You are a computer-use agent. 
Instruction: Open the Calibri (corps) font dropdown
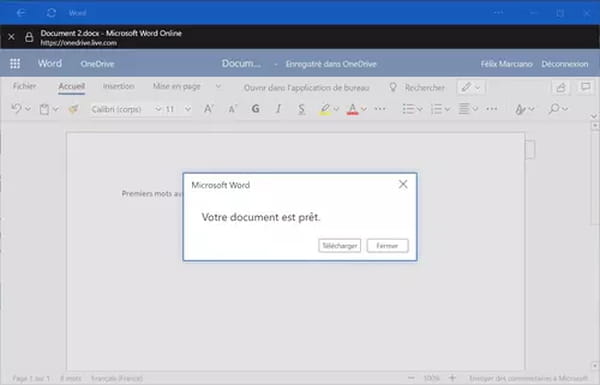(126, 109)
